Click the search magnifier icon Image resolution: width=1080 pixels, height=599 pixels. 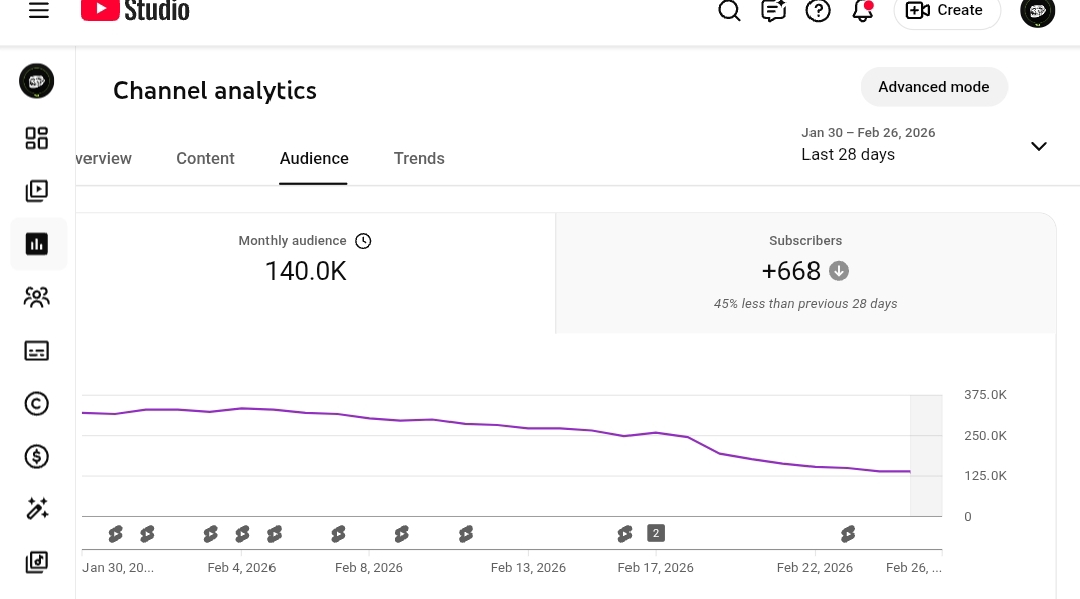(730, 11)
